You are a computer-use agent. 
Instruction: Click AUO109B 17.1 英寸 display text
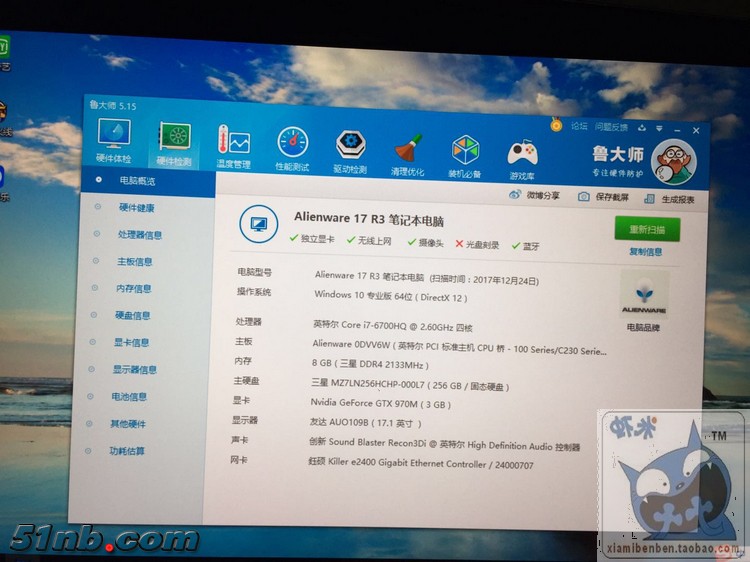366,423
